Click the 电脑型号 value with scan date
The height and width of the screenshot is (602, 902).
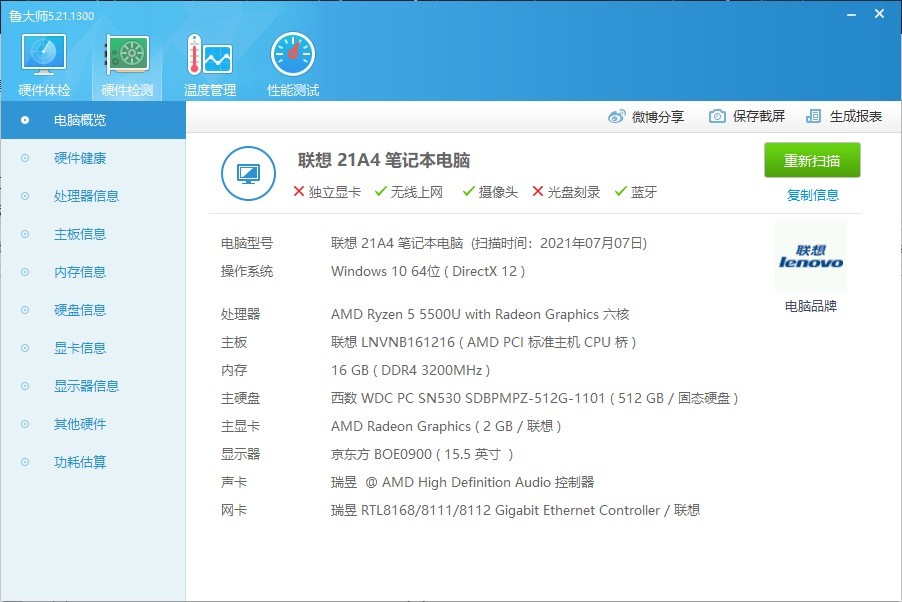click(x=489, y=243)
